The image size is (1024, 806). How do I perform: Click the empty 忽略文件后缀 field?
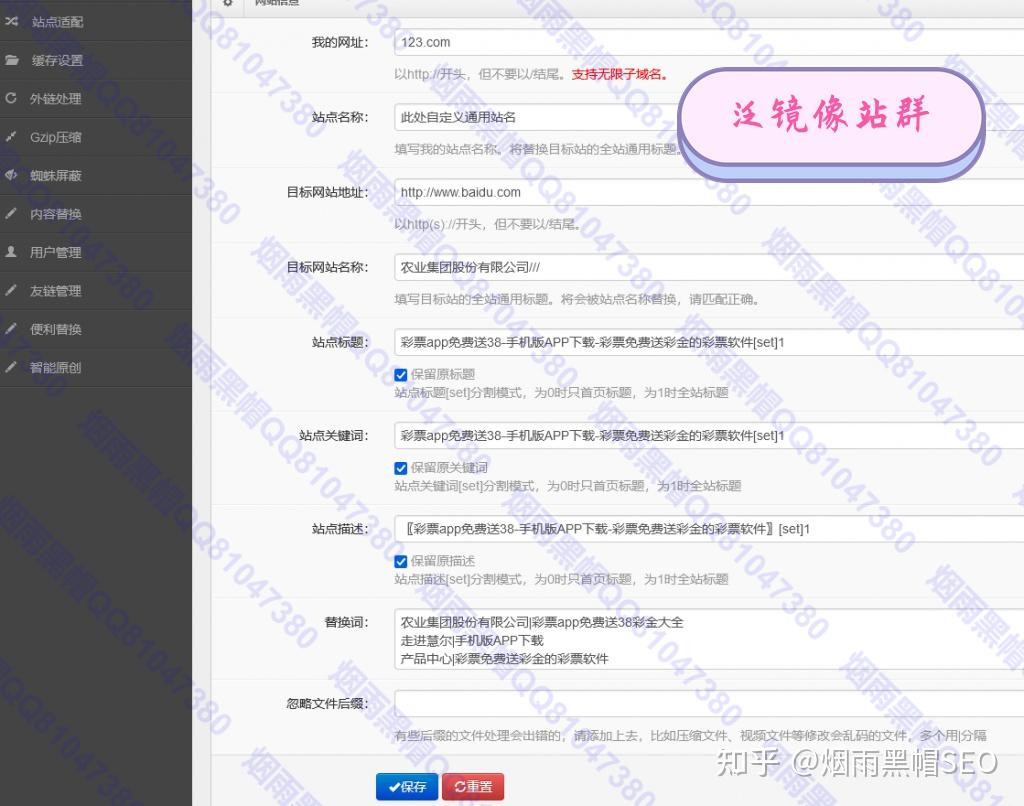(x=709, y=704)
